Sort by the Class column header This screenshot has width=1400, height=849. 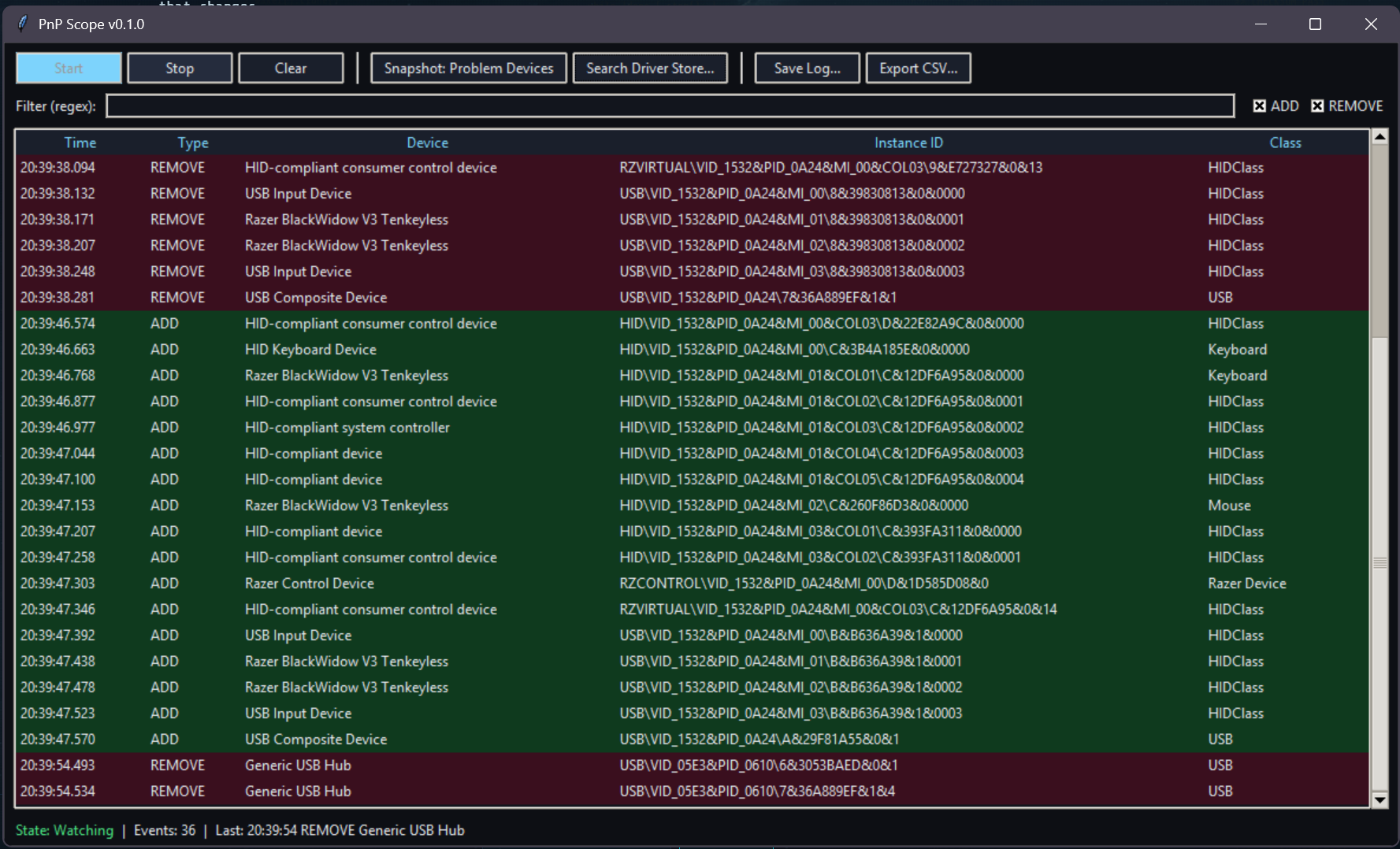[x=1285, y=143]
